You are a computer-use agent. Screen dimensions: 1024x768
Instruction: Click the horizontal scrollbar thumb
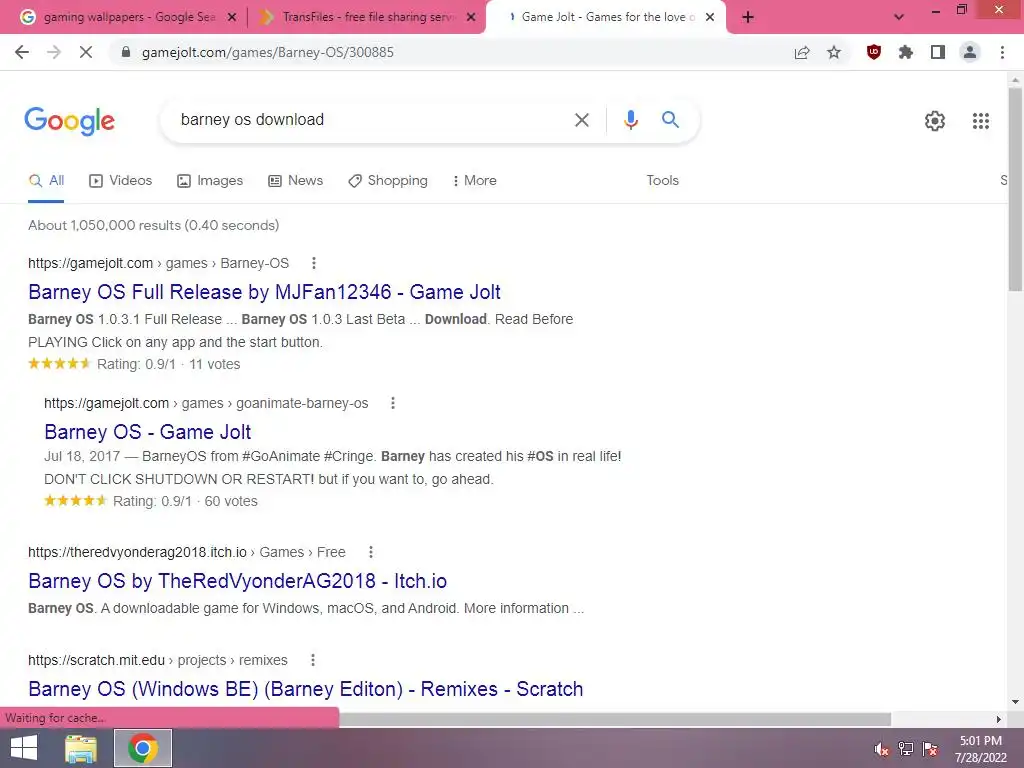(614, 719)
